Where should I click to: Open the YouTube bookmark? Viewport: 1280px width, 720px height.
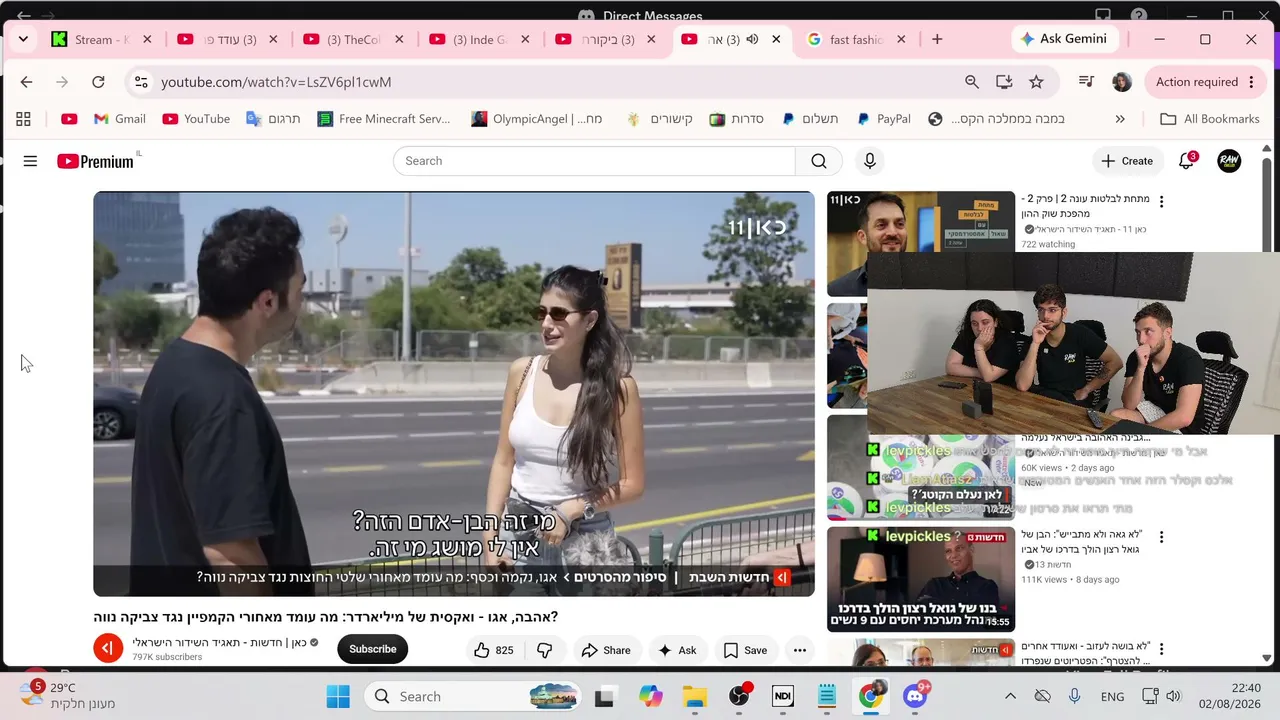coord(196,119)
